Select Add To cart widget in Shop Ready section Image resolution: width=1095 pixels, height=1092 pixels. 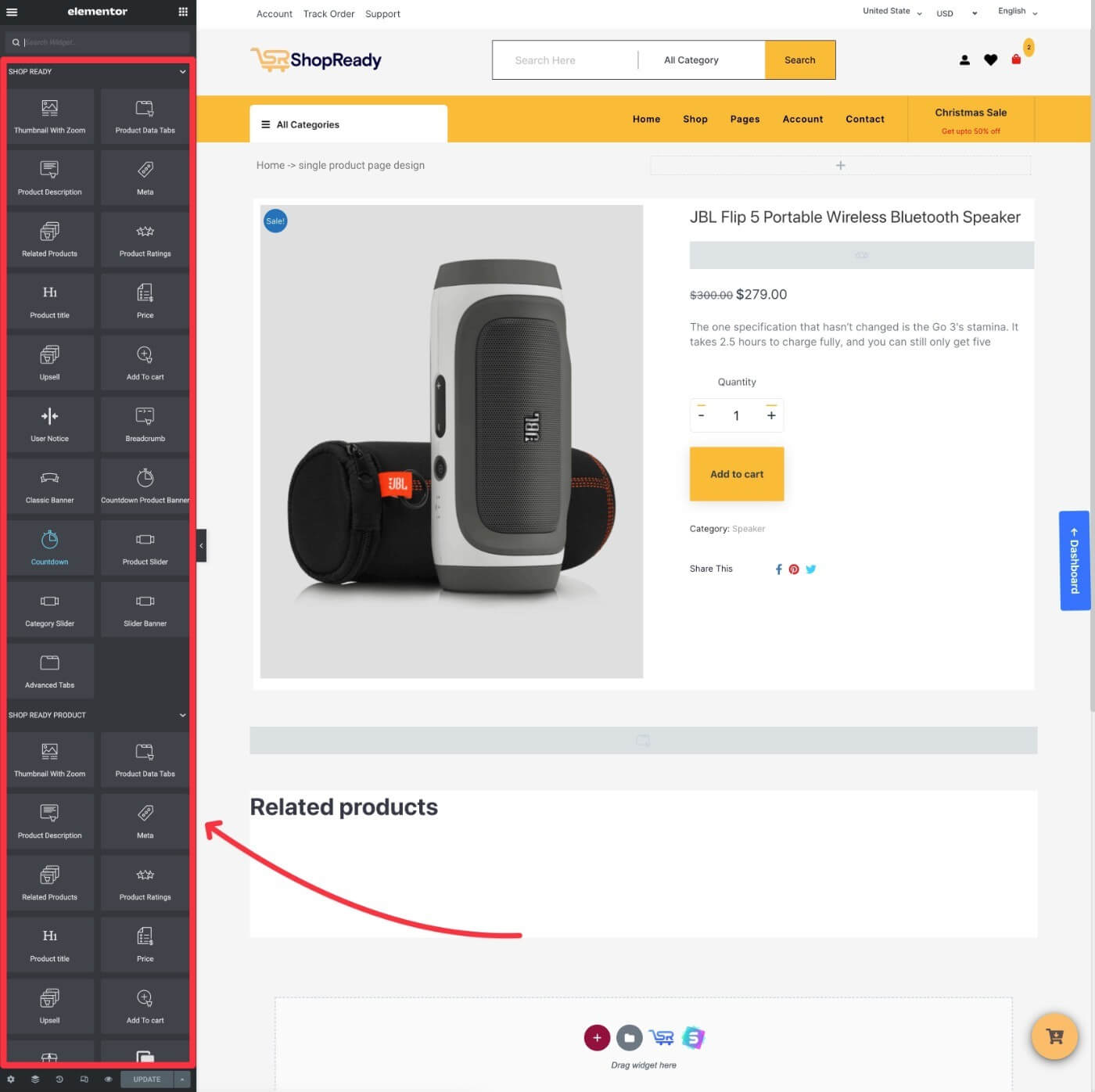coord(145,363)
